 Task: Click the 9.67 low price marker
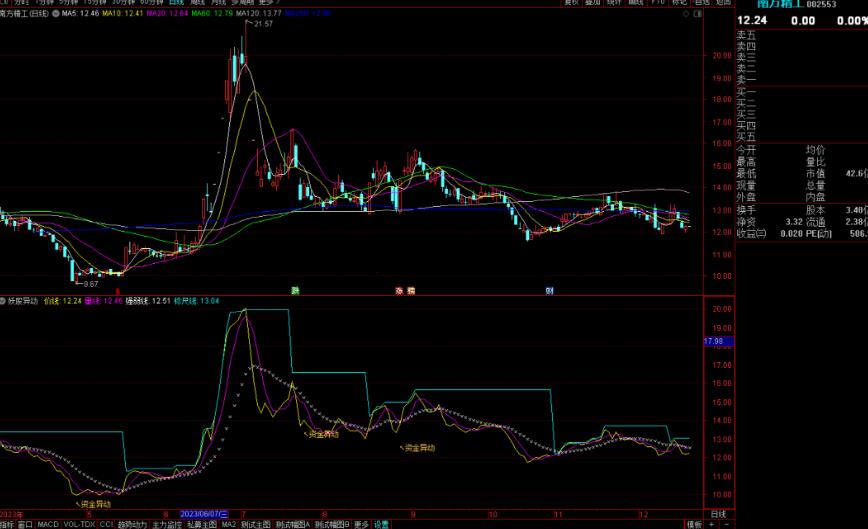pyautogui.click(x=91, y=284)
